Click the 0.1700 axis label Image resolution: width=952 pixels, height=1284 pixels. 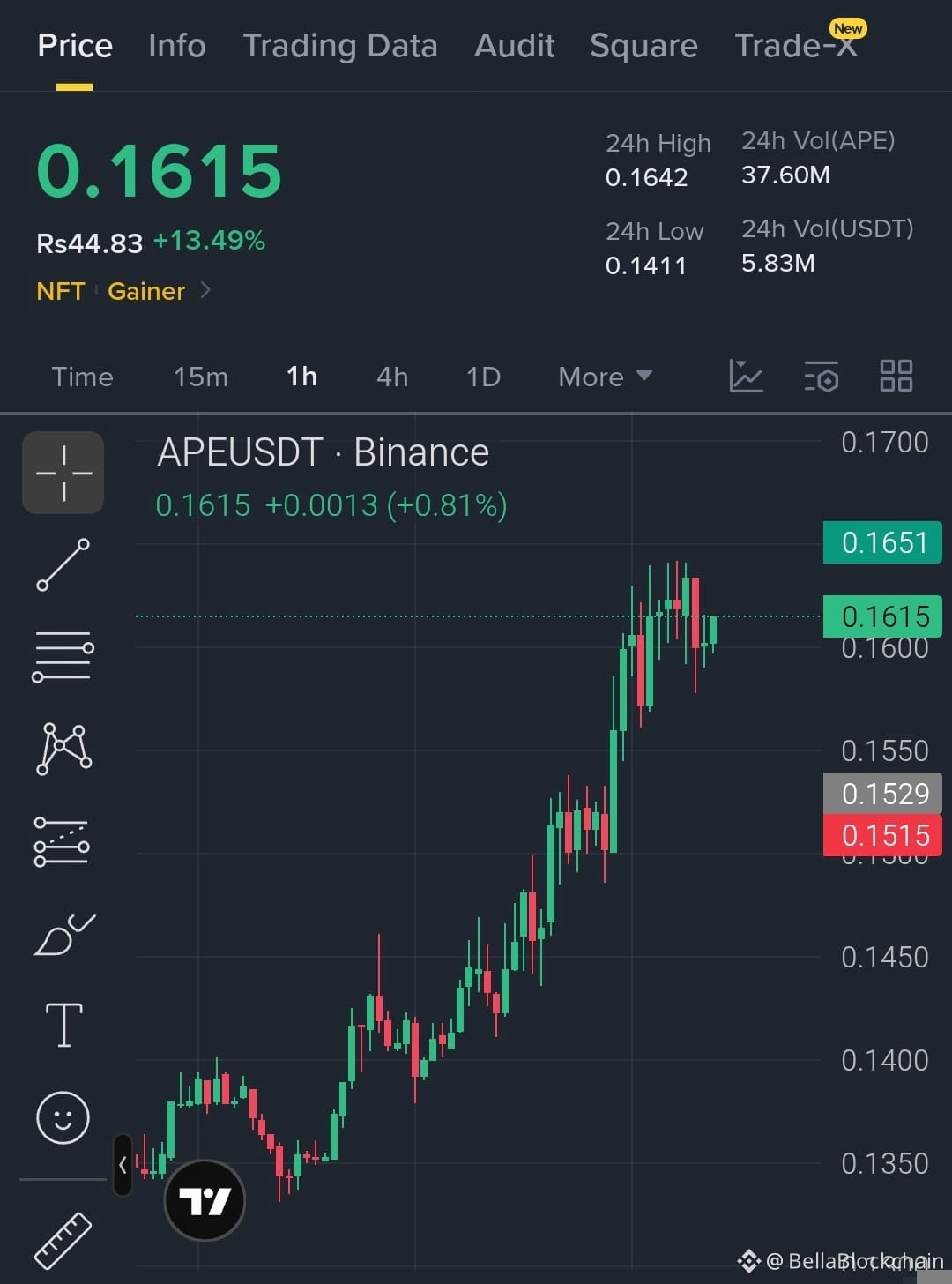(x=885, y=442)
